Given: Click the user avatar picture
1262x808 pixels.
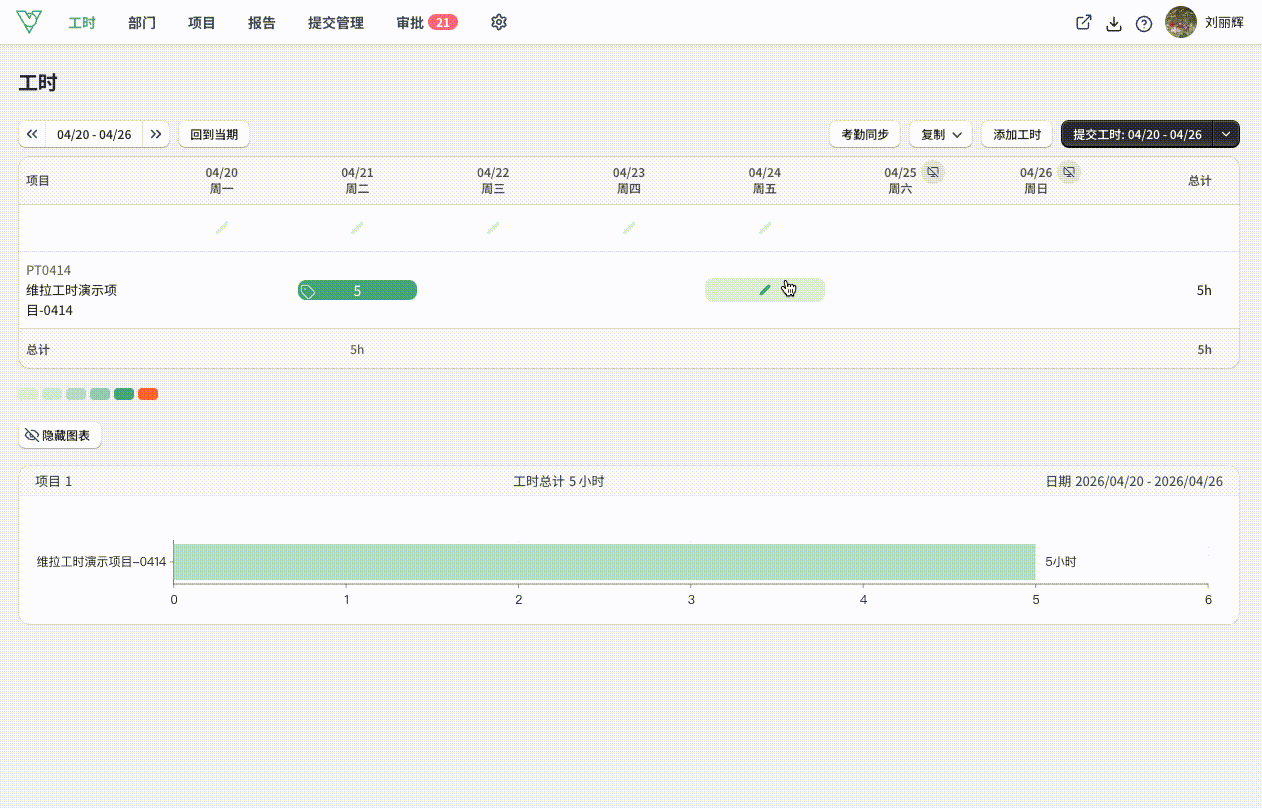Looking at the screenshot, I should [x=1181, y=22].
